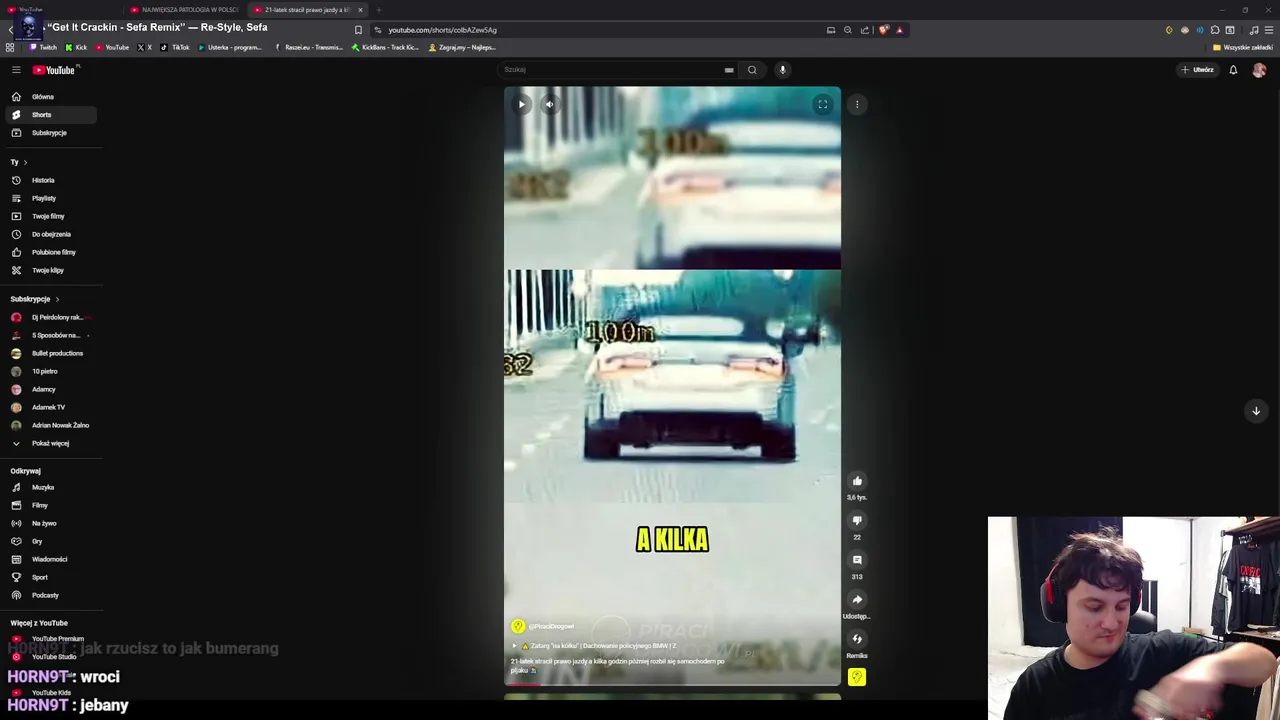
Task: Open Brave Shields icon in address bar
Action: (x=884, y=30)
